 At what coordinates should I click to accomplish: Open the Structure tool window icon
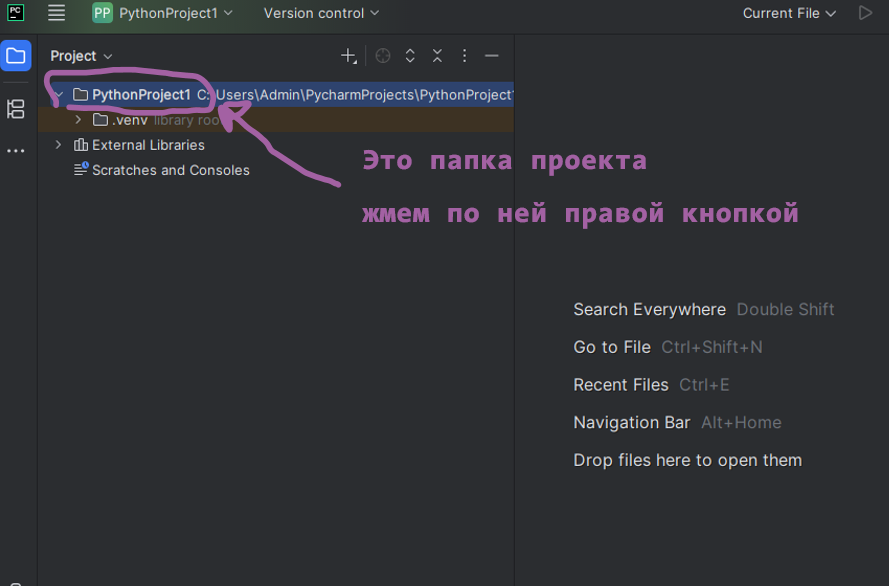16,109
